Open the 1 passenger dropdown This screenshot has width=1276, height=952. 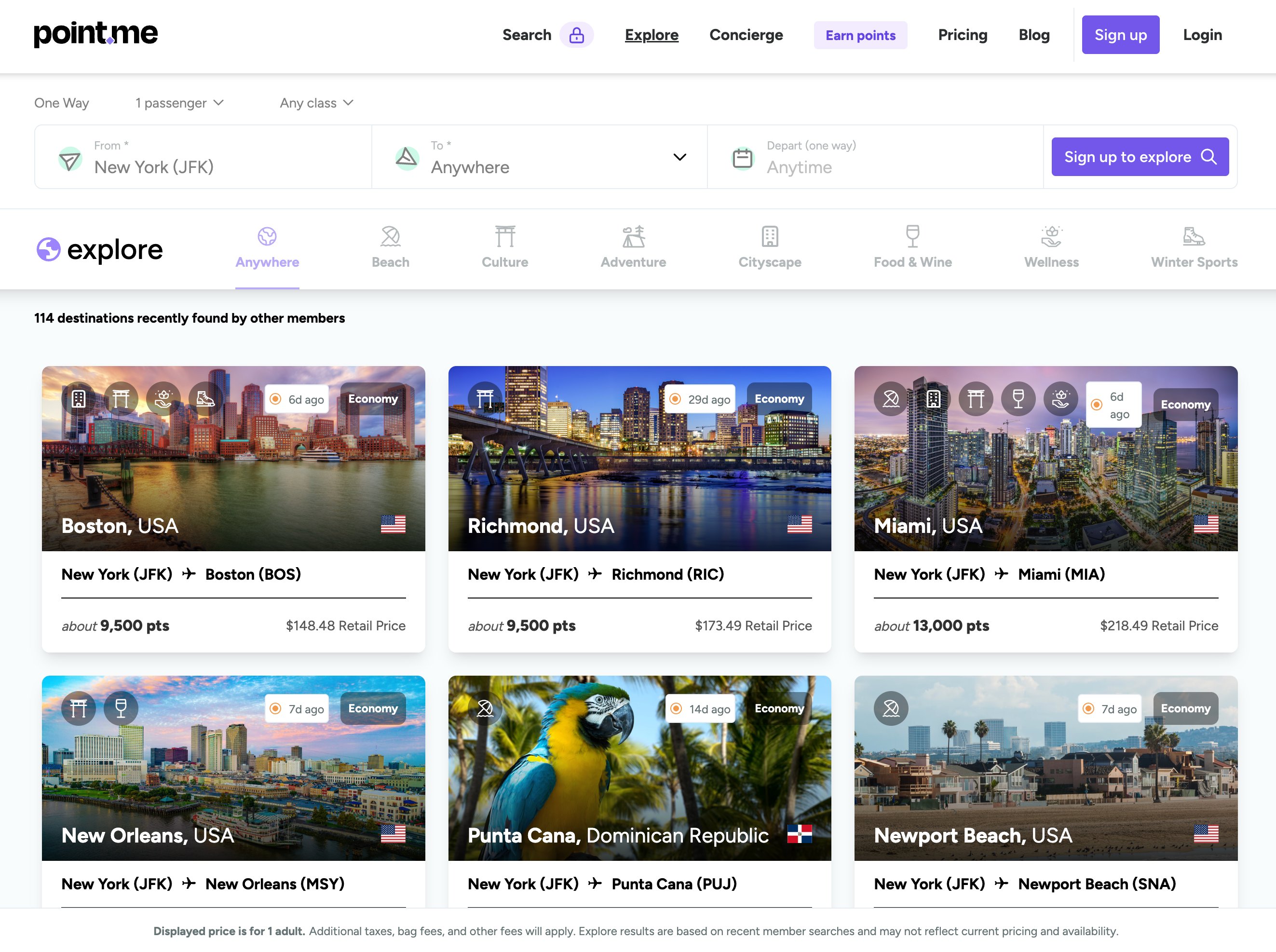click(179, 103)
